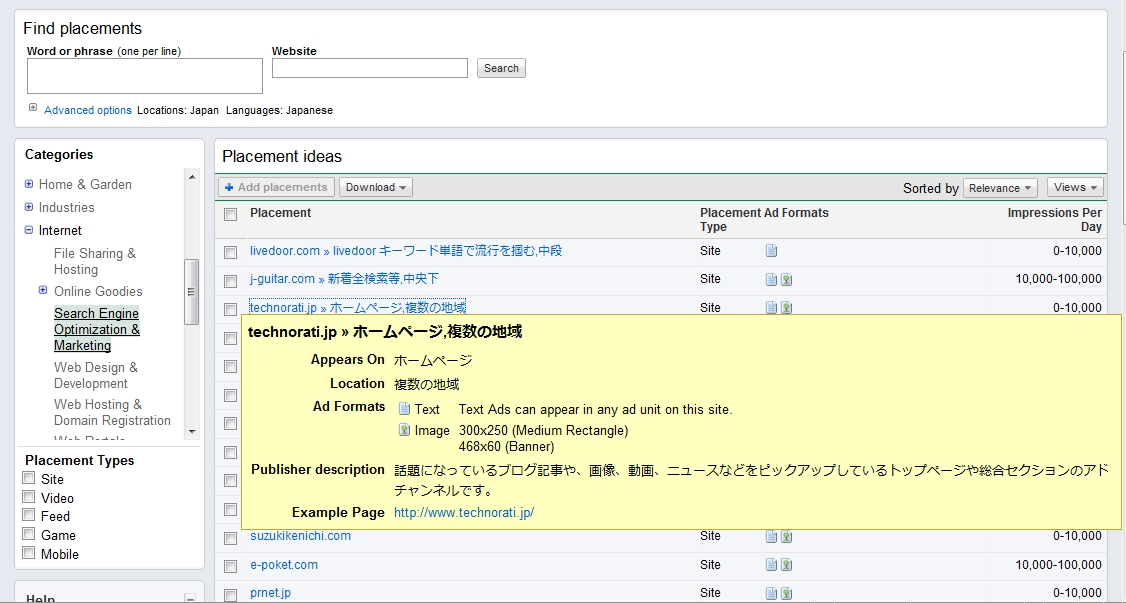Select the Online Goodies category label

click(x=98, y=291)
